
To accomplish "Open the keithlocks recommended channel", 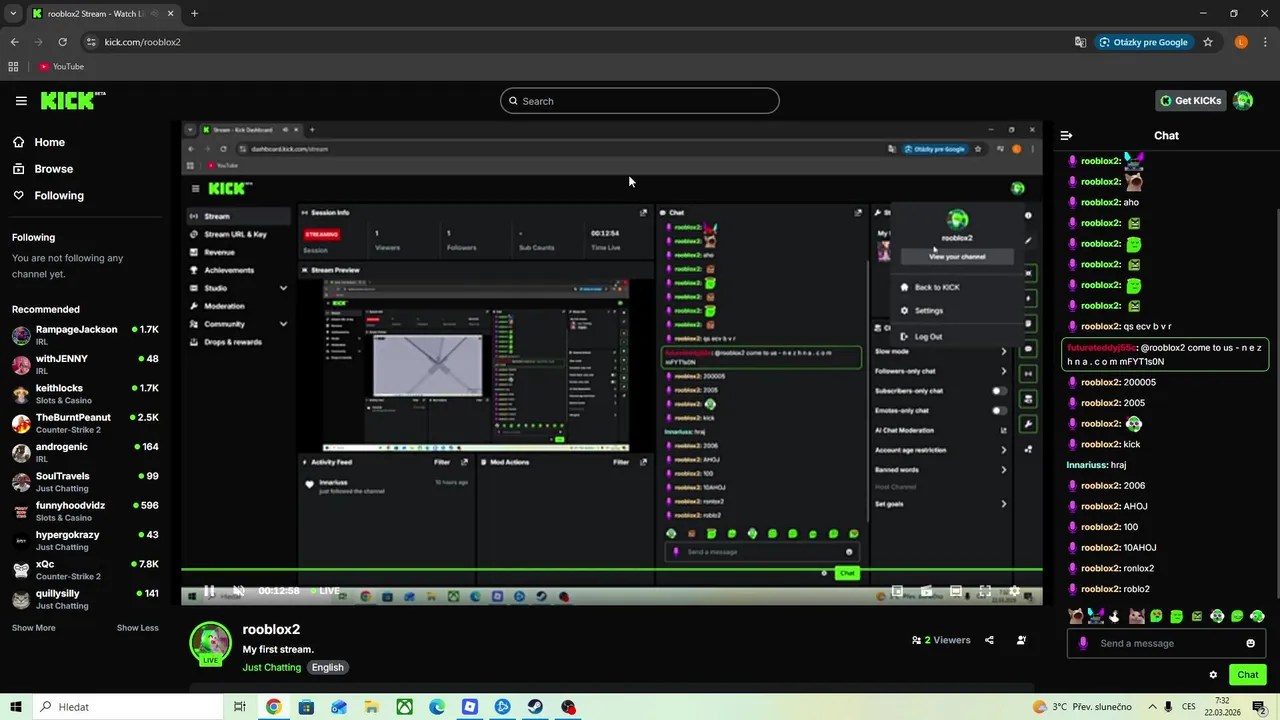I will coord(85,393).
